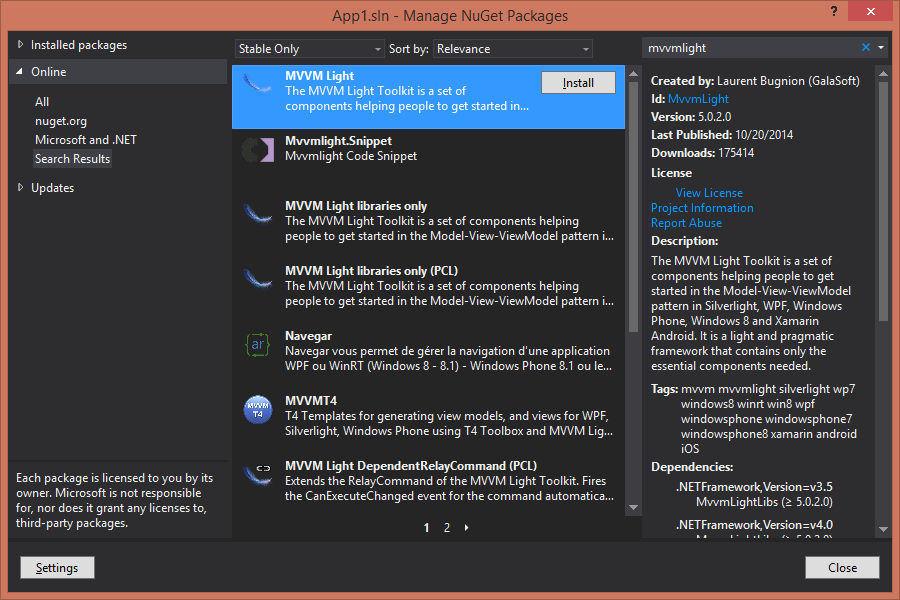Viewport: 900px width, 600px height.
Task: Open the Stable Only dropdown
Action: pyautogui.click(x=309, y=49)
